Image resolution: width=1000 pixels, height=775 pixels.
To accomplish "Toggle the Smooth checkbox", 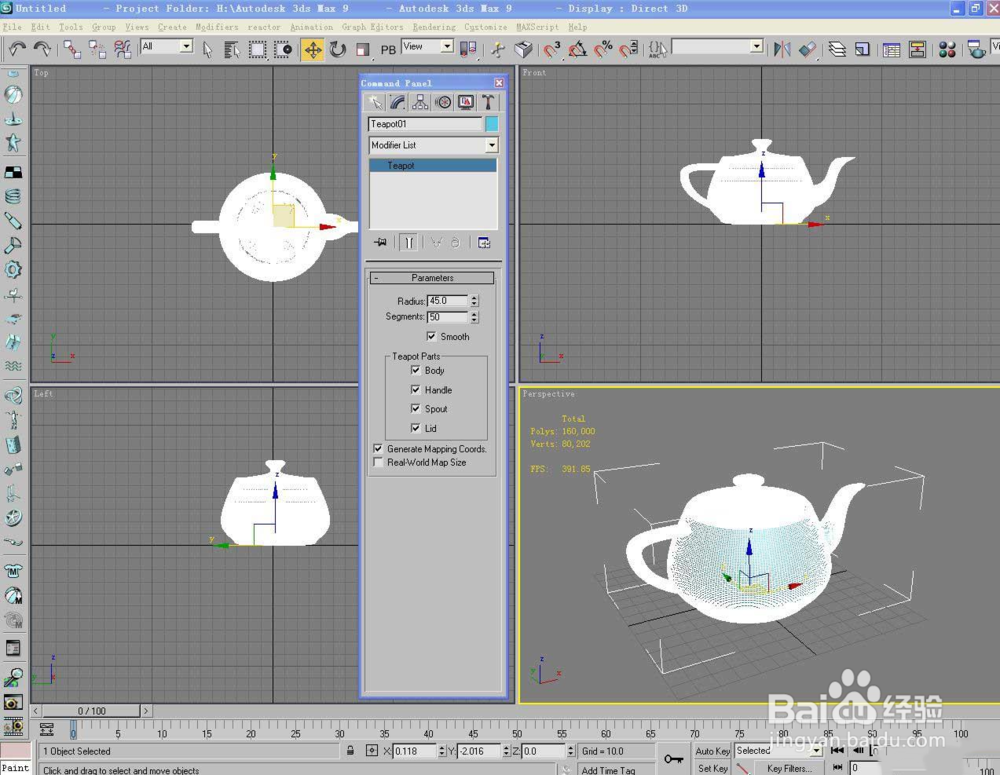I will [x=431, y=336].
